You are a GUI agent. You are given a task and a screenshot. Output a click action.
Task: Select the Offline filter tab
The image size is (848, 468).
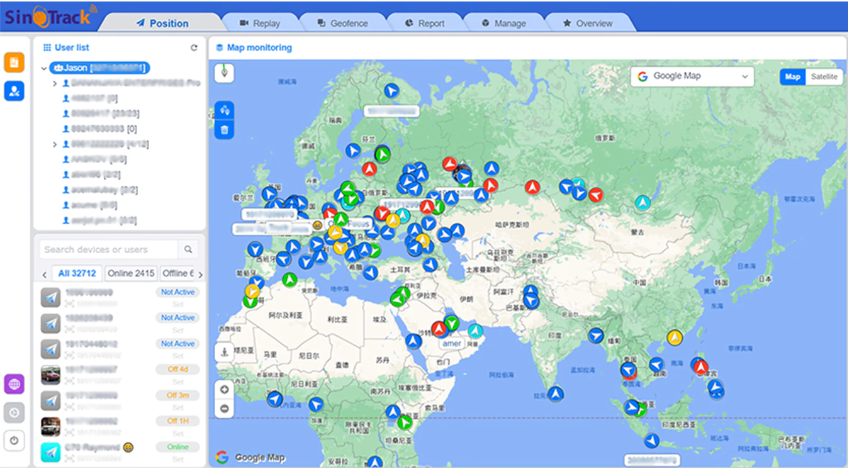tap(177, 273)
